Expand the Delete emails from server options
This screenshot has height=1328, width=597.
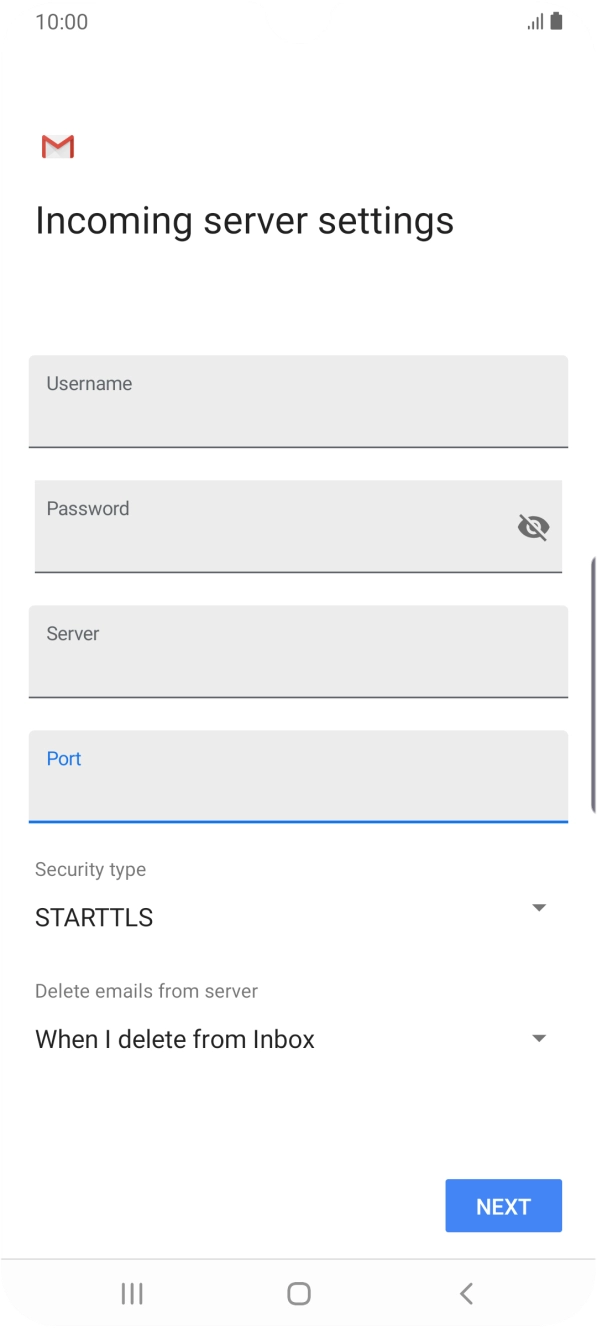point(539,1037)
